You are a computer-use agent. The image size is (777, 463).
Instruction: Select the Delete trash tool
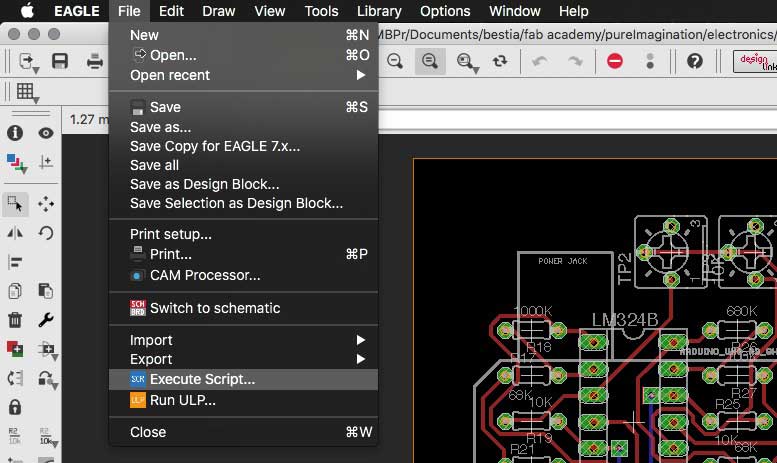(15, 320)
